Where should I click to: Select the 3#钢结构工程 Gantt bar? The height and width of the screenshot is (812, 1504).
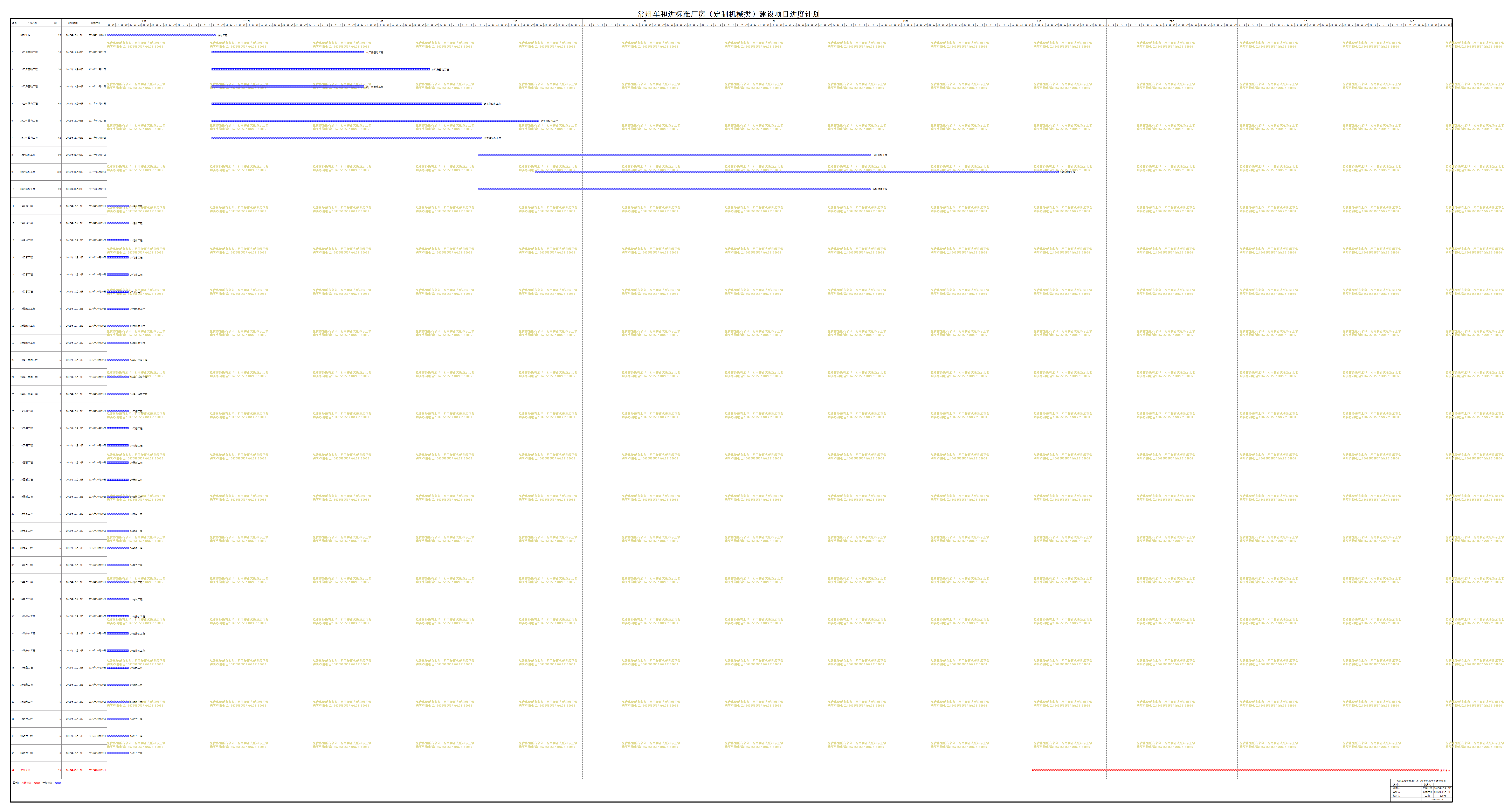(x=674, y=189)
